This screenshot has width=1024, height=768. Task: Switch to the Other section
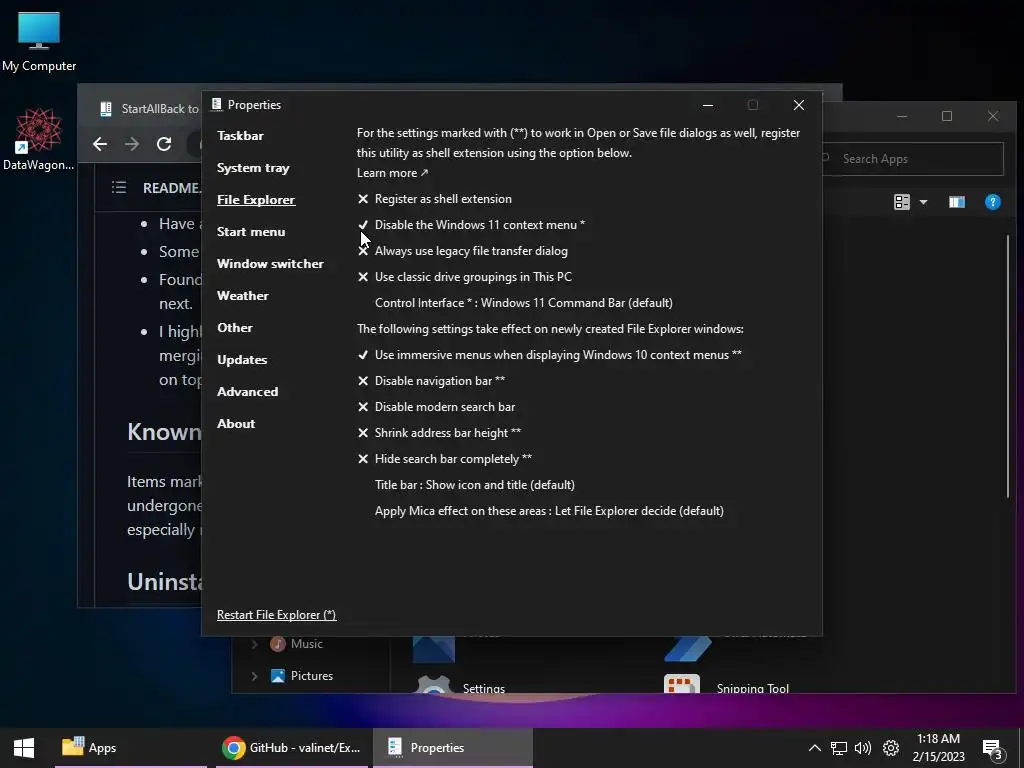click(x=234, y=328)
